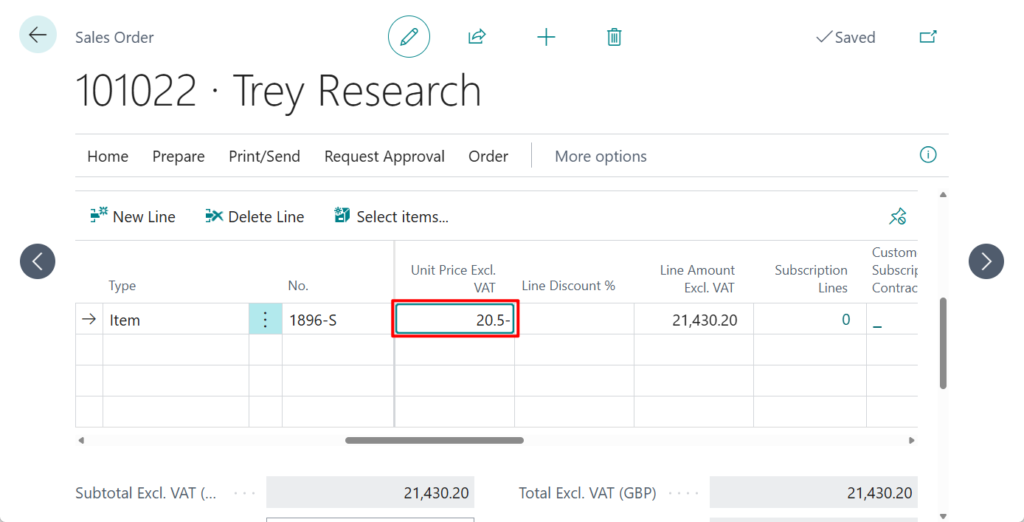Click the info circle icon
Image resolution: width=1024 pixels, height=522 pixels.
[x=927, y=155]
